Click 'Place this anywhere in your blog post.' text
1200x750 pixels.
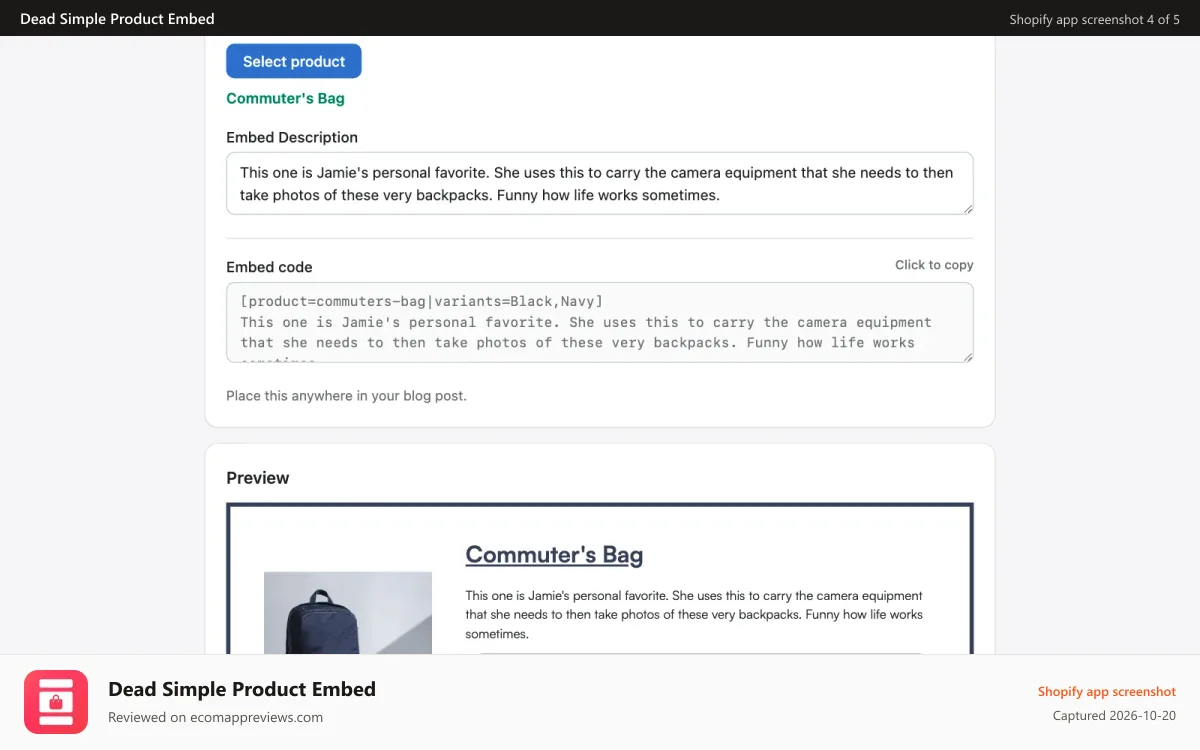tap(346, 396)
